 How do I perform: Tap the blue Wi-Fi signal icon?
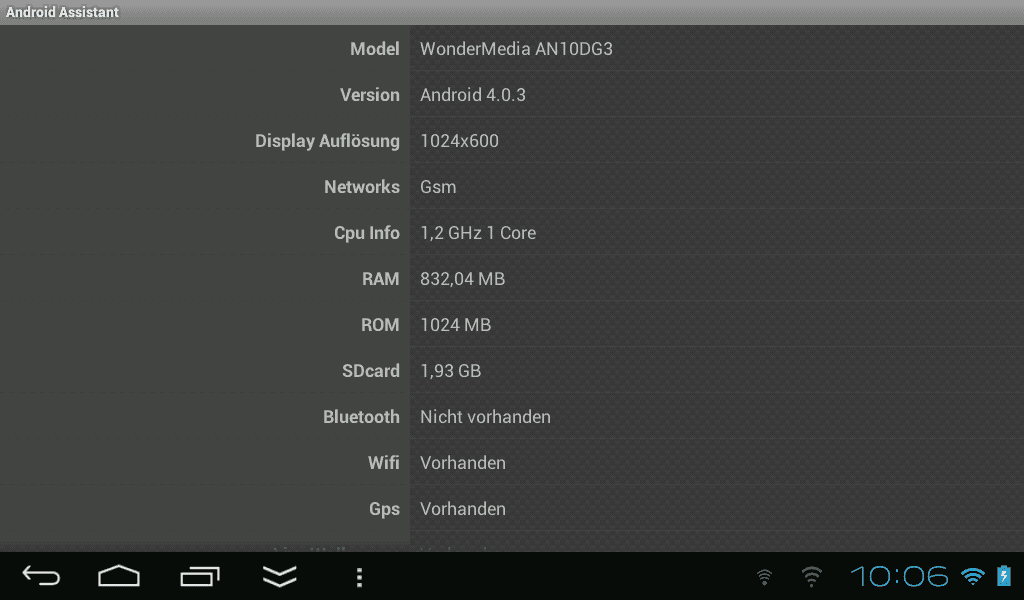click(x=972, y=576)
